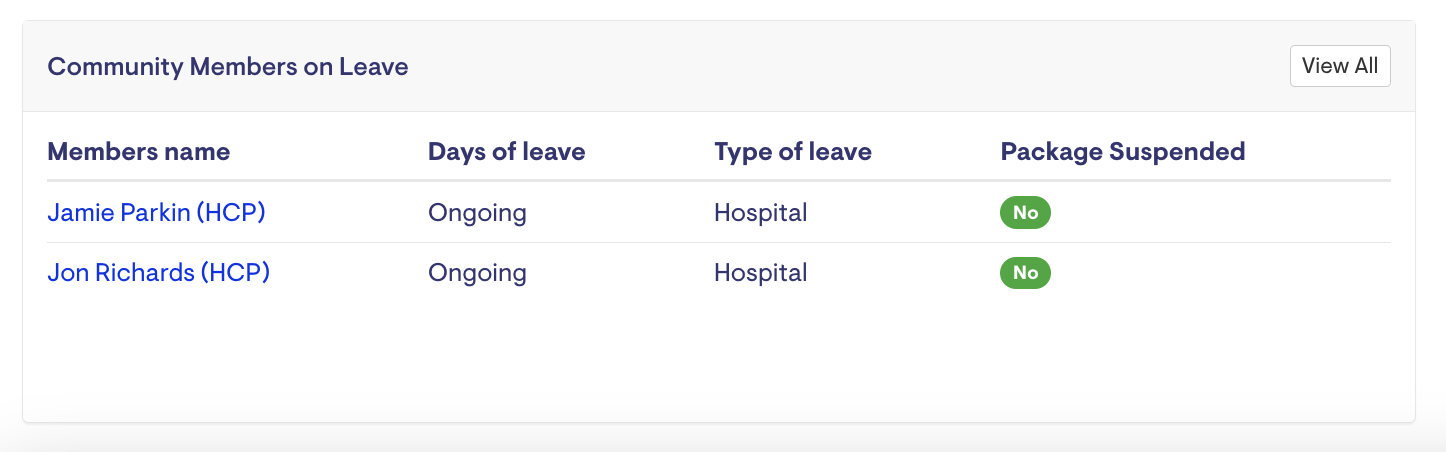Click the Community Members on Leave title
This screenshot has width=1446, height=452.
tap(228, 67)
